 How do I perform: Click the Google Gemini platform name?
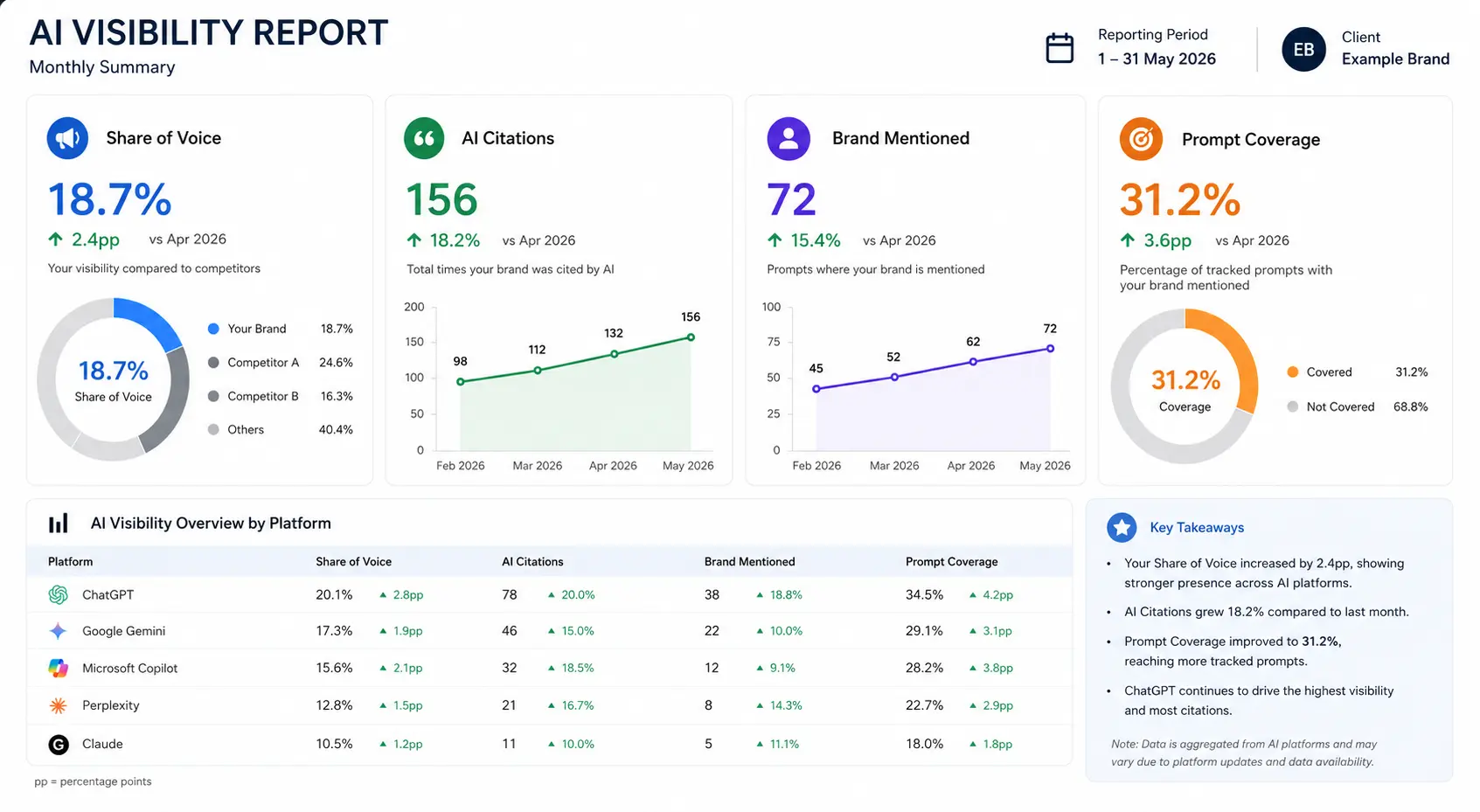point(123,631)
